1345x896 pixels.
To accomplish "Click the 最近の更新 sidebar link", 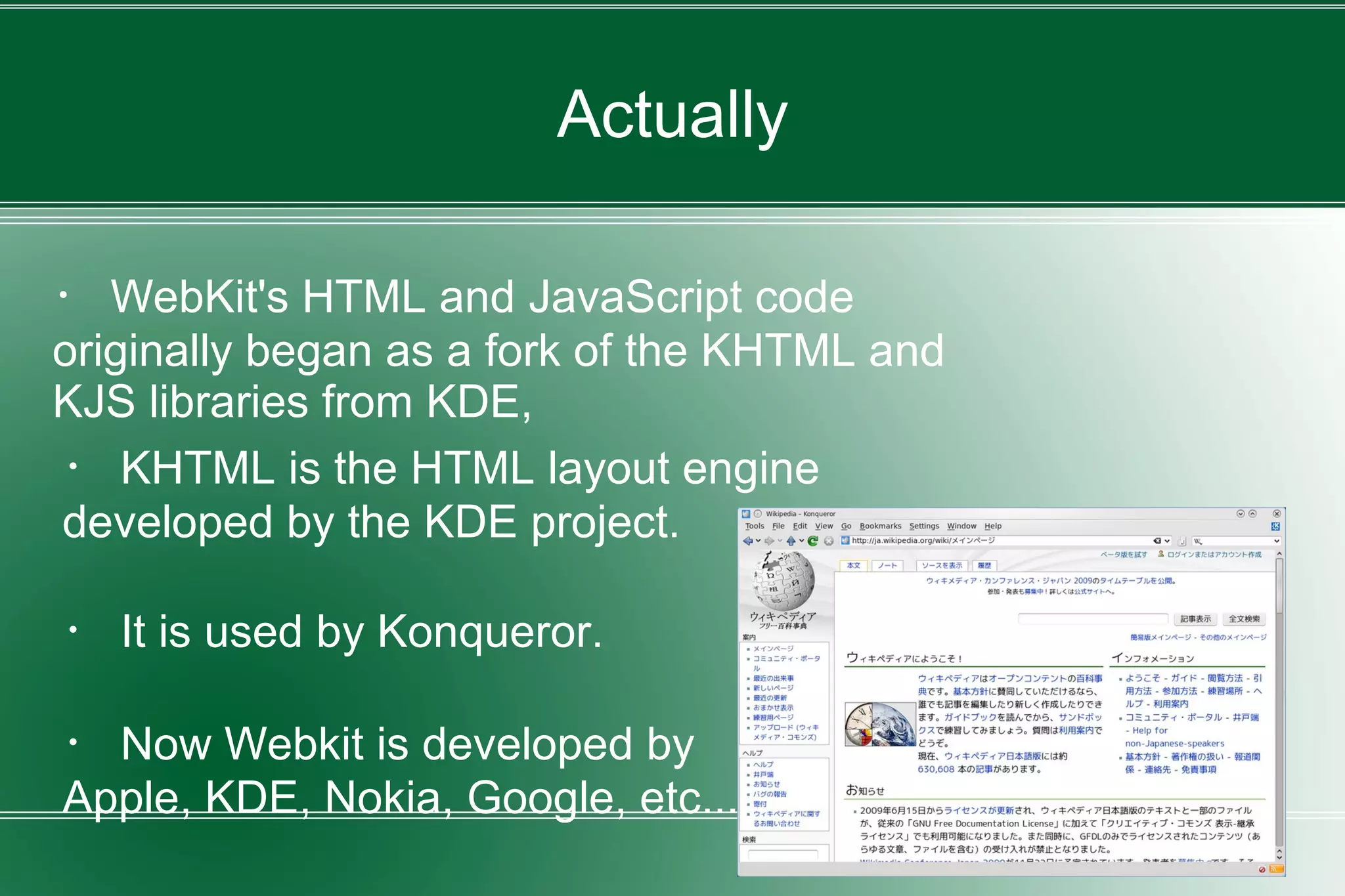I will coord(769,698).
